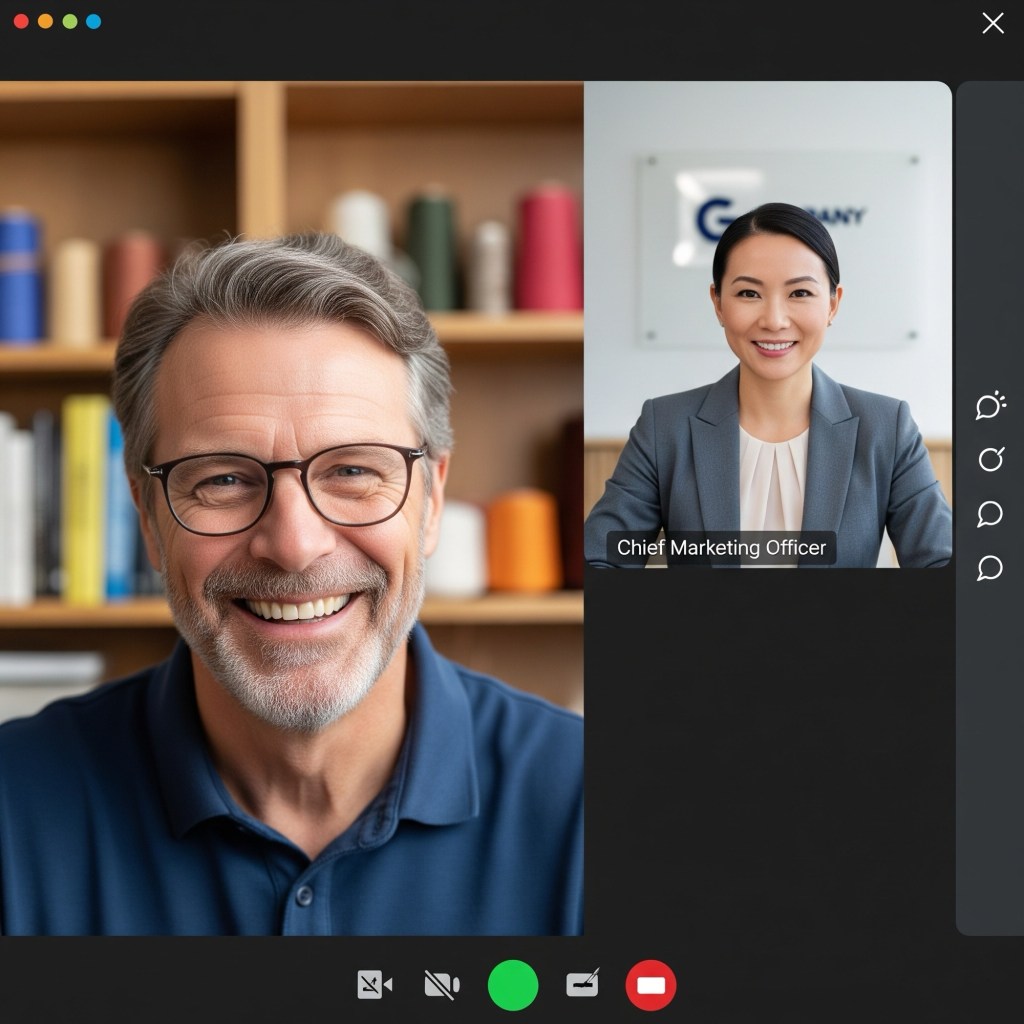Close the window with the X button
This screenshot has height=1024, width=1024.
click(992, 23)
